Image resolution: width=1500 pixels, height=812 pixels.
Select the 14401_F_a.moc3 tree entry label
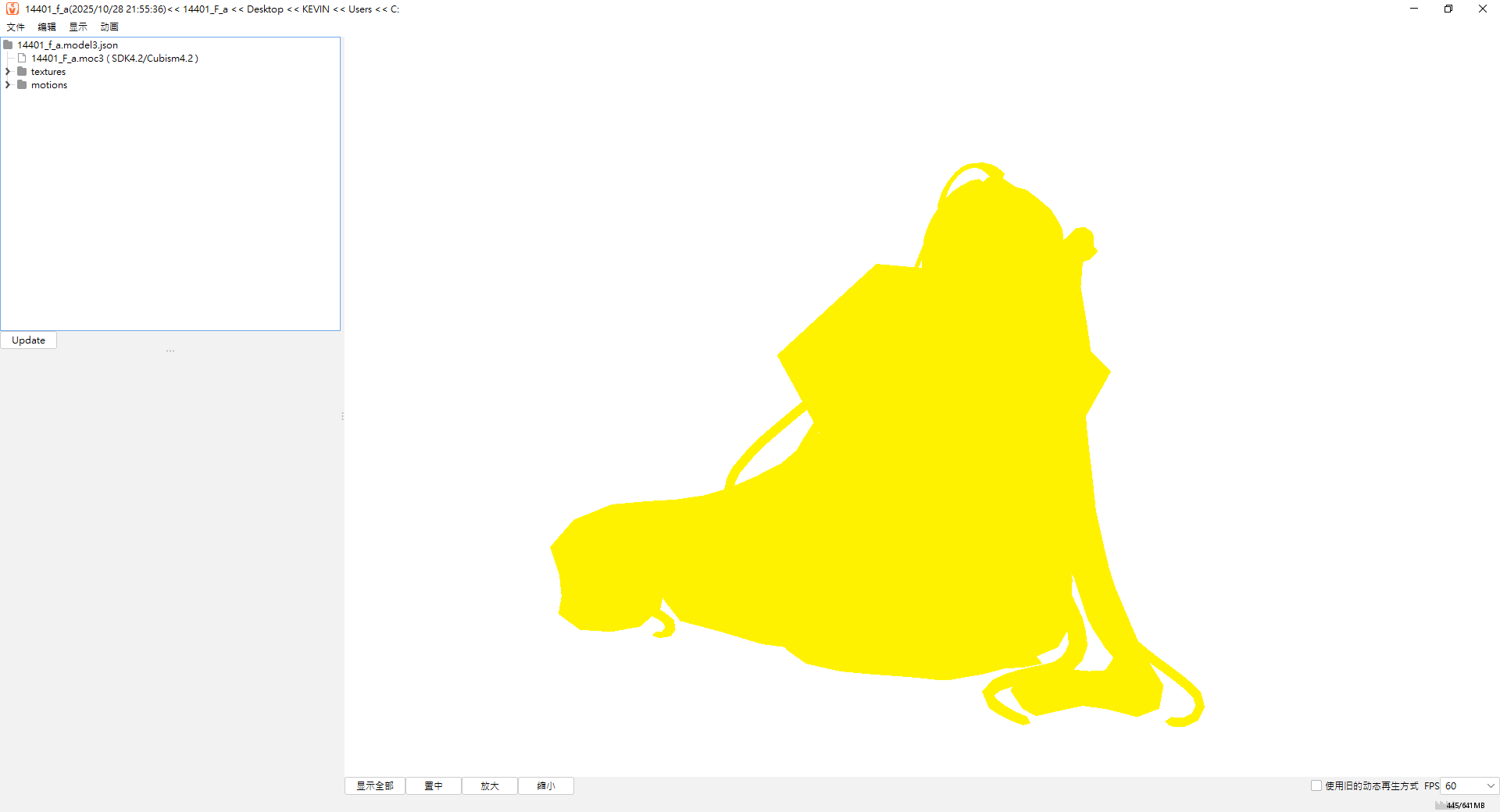coord(115,59)
